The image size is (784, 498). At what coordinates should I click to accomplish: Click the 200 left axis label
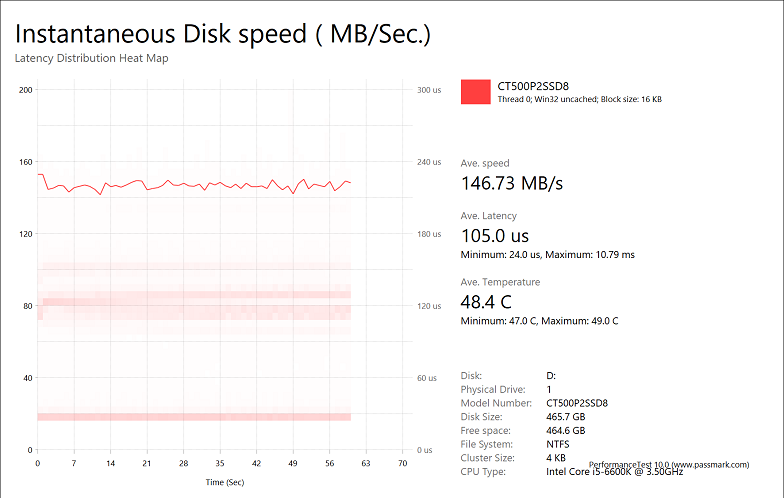click(27, 90)
